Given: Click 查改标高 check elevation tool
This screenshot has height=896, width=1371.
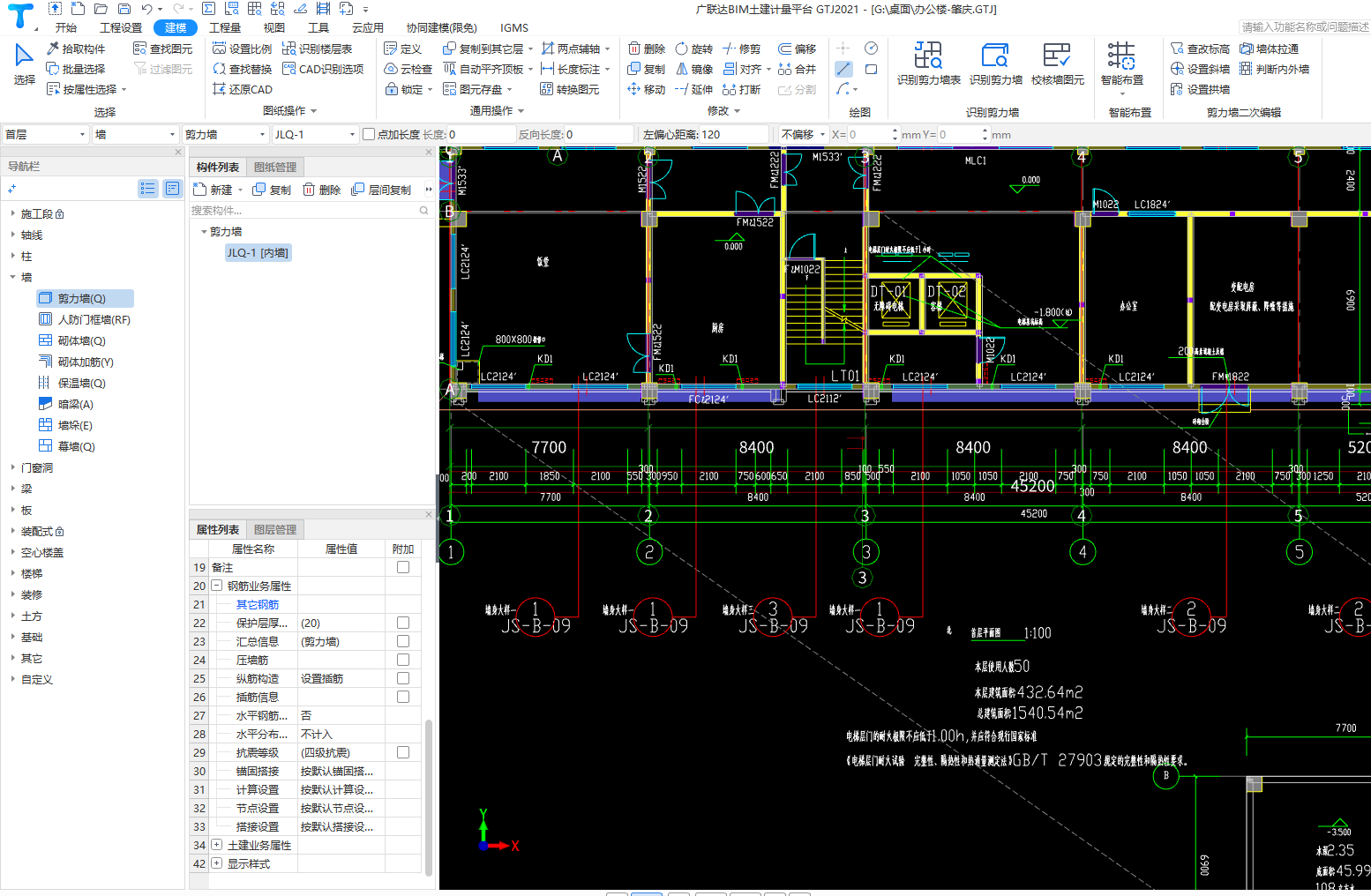Looking at the screenshot, I should coord(1200,49).
